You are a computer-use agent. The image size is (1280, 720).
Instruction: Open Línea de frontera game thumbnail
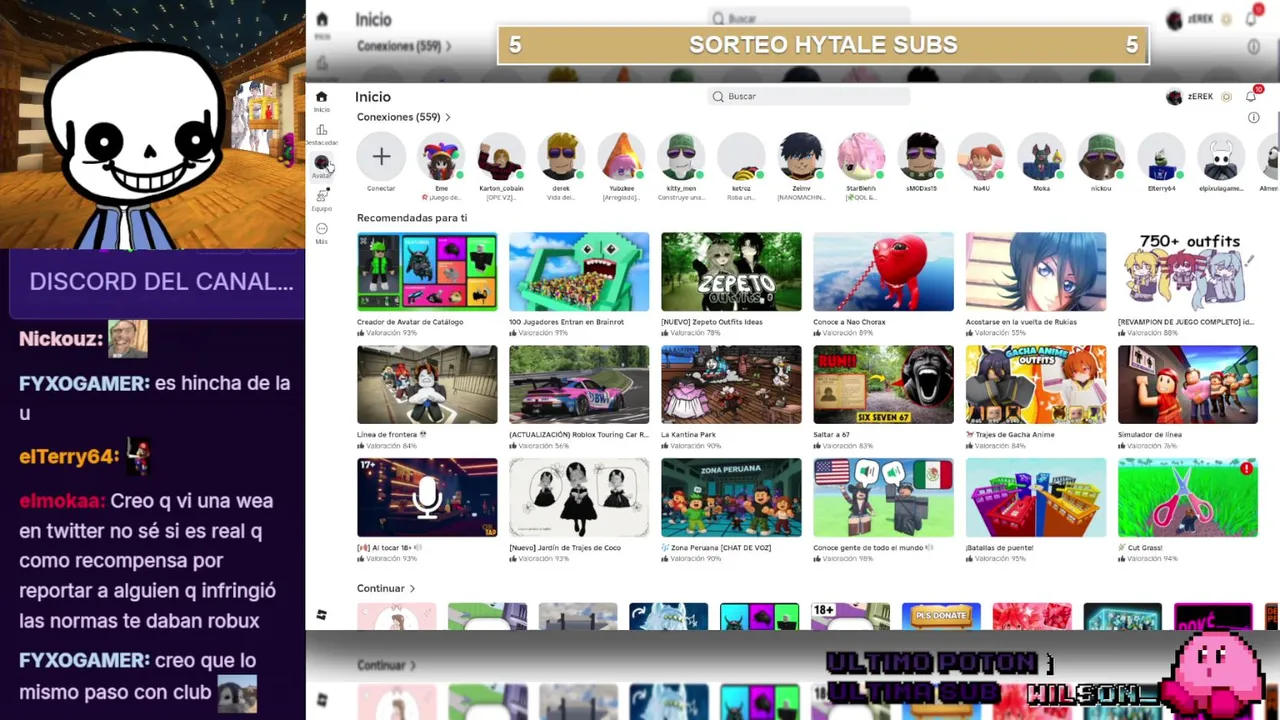(427, 385)
